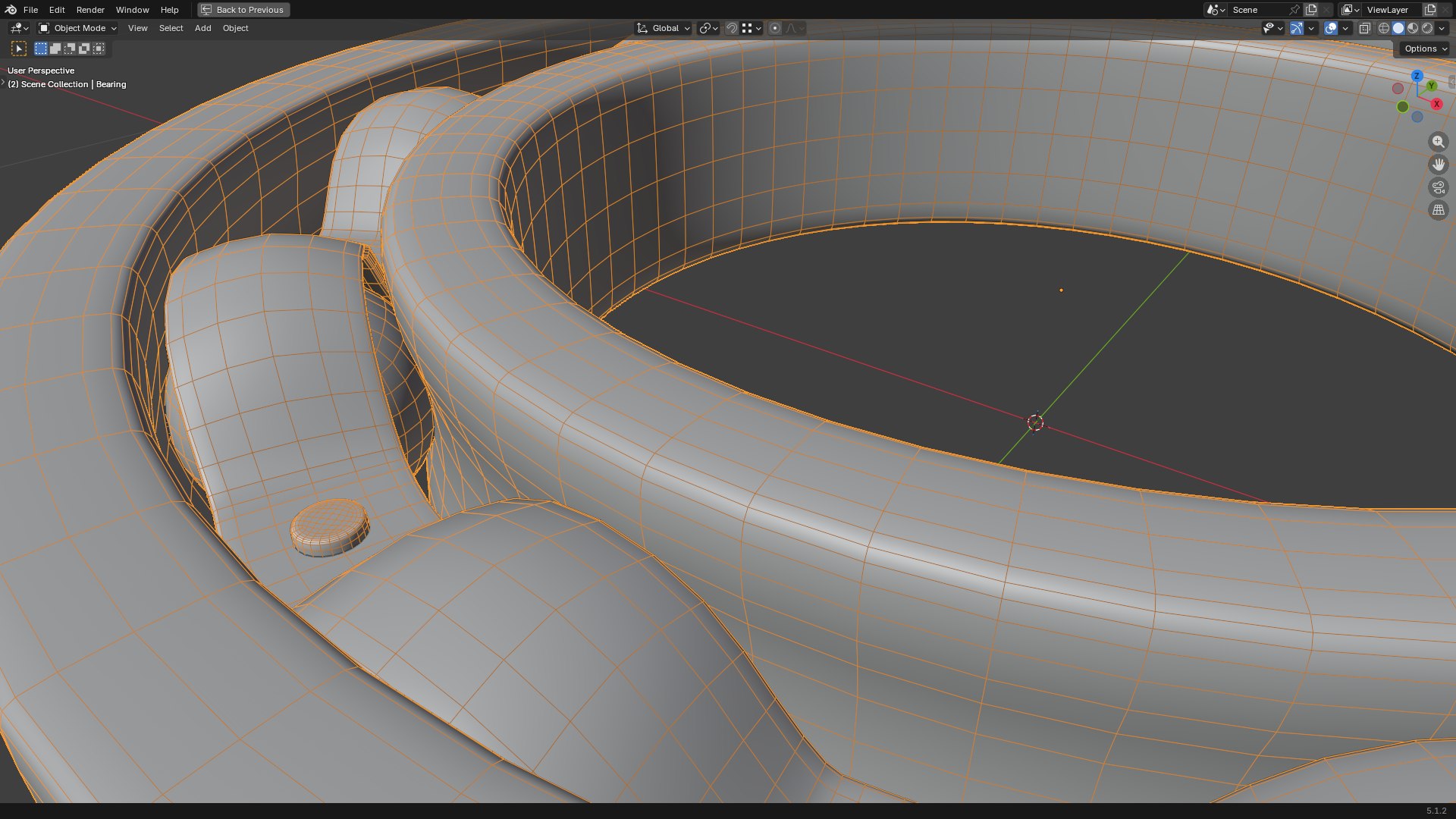Toggle the camera view icon

point(1438,187)
